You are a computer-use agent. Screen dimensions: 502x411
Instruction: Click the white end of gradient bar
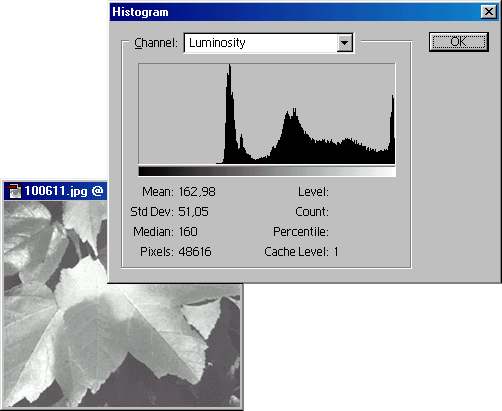click(x=387, y=171)
